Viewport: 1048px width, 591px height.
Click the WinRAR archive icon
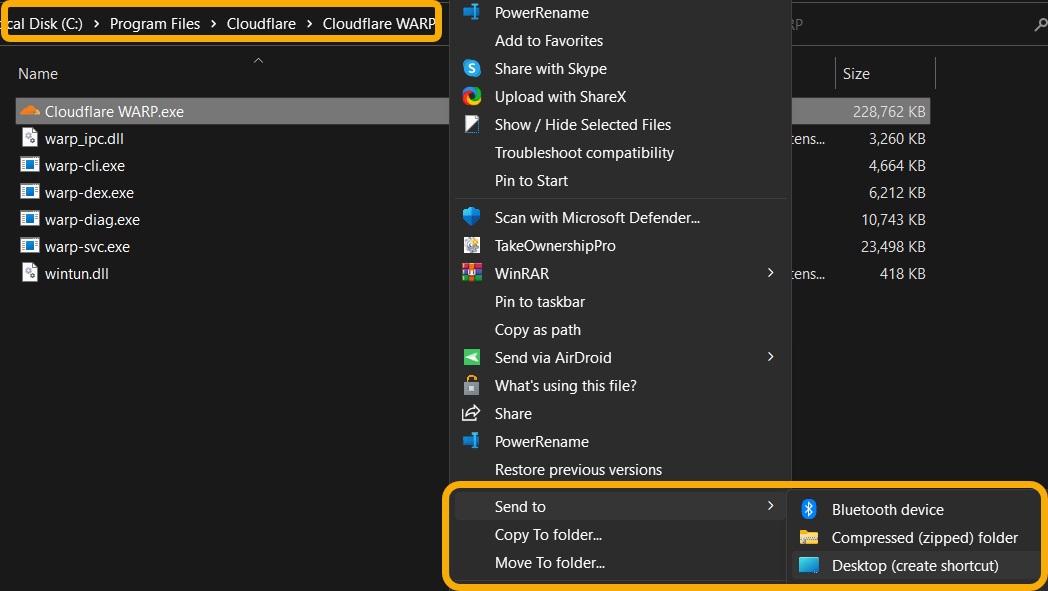[471, 273]
